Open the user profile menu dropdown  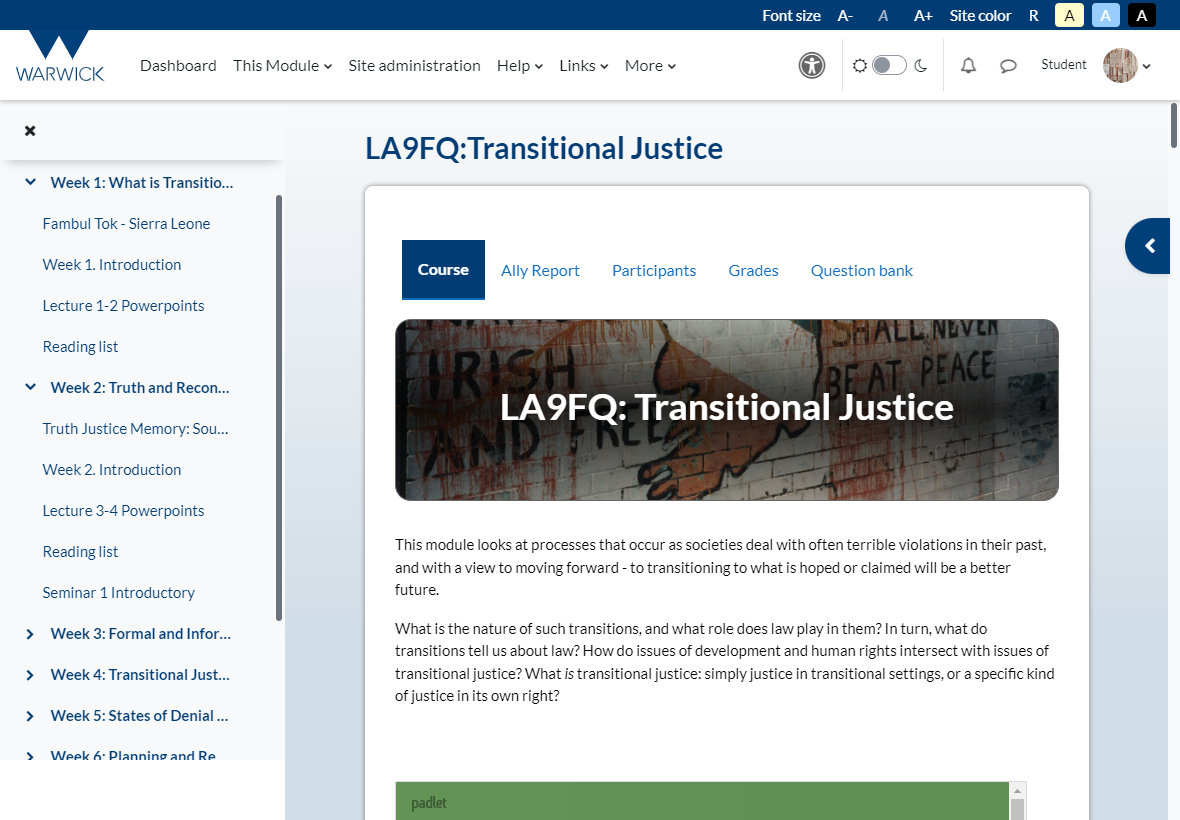coord(1127,66)
